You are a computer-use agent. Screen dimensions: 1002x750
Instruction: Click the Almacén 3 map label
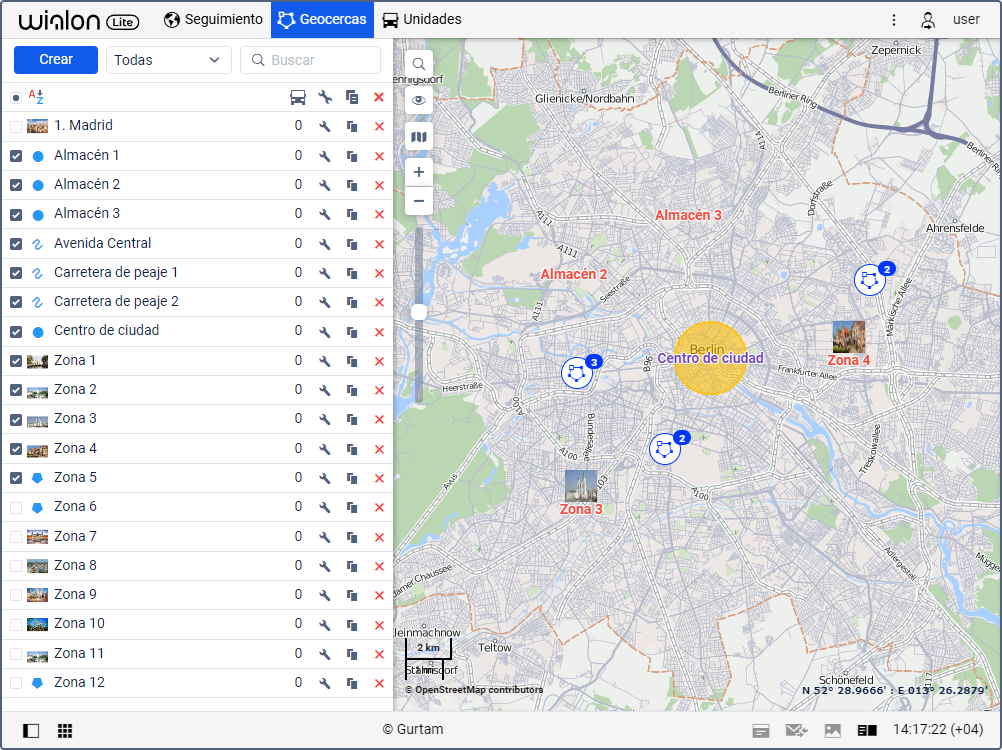tap(688, 215)
